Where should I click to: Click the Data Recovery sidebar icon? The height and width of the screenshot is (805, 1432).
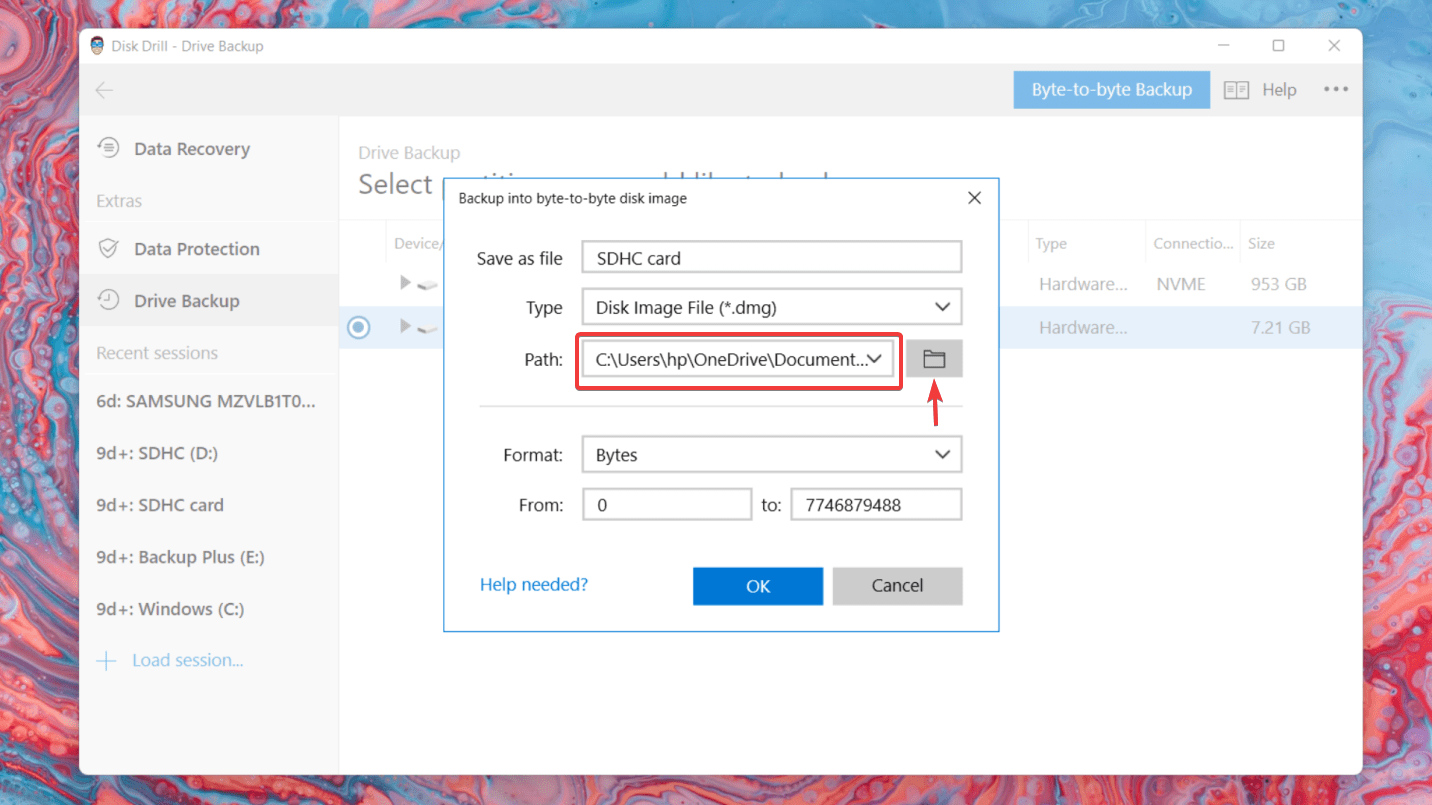pyautogui.click(x=108, y=148)
